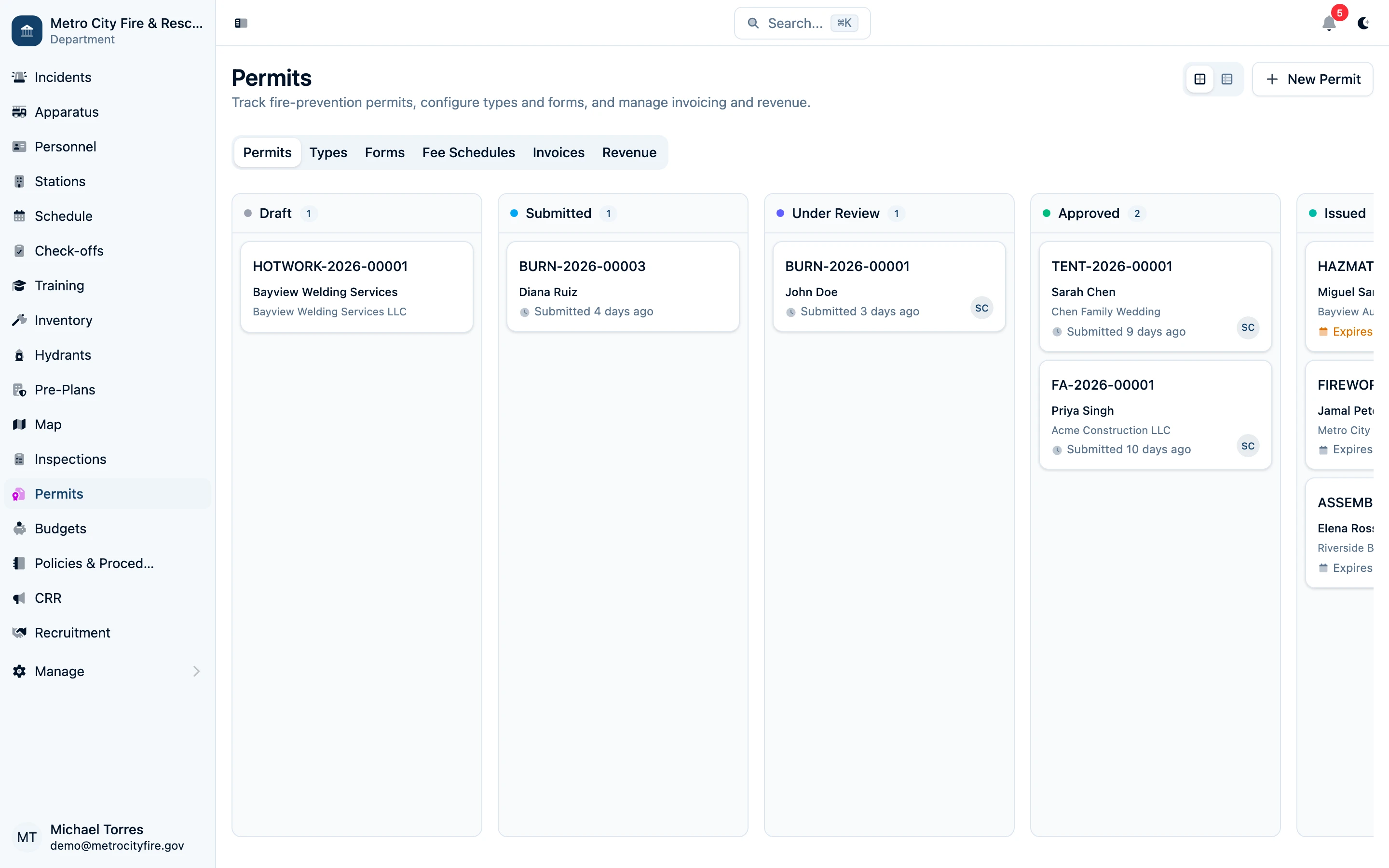Viewport: 1389px width, 868px height.
Task: Select the Inspections sidebar icon
Action: 19,459
